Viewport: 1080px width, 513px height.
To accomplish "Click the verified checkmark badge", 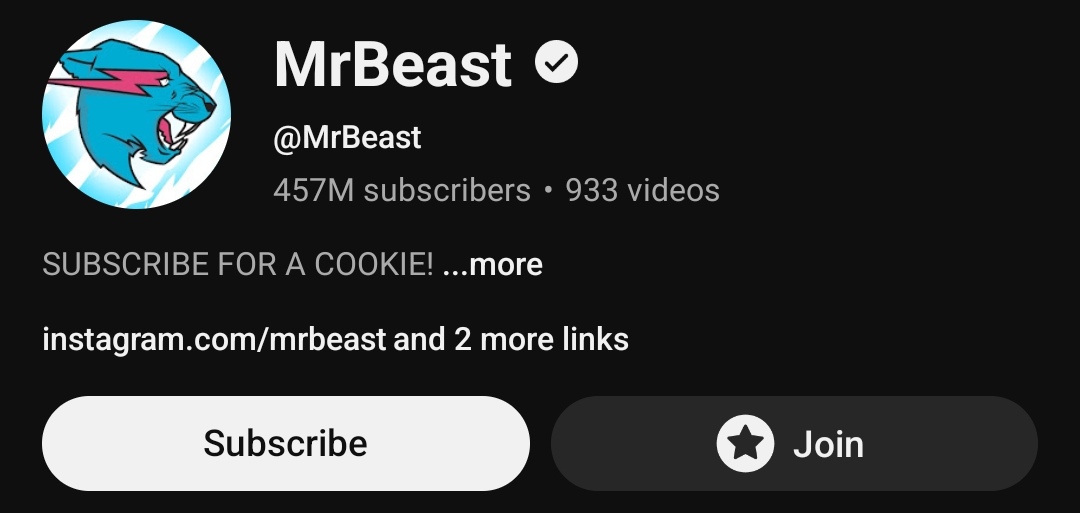I will (x=557, y=62).
